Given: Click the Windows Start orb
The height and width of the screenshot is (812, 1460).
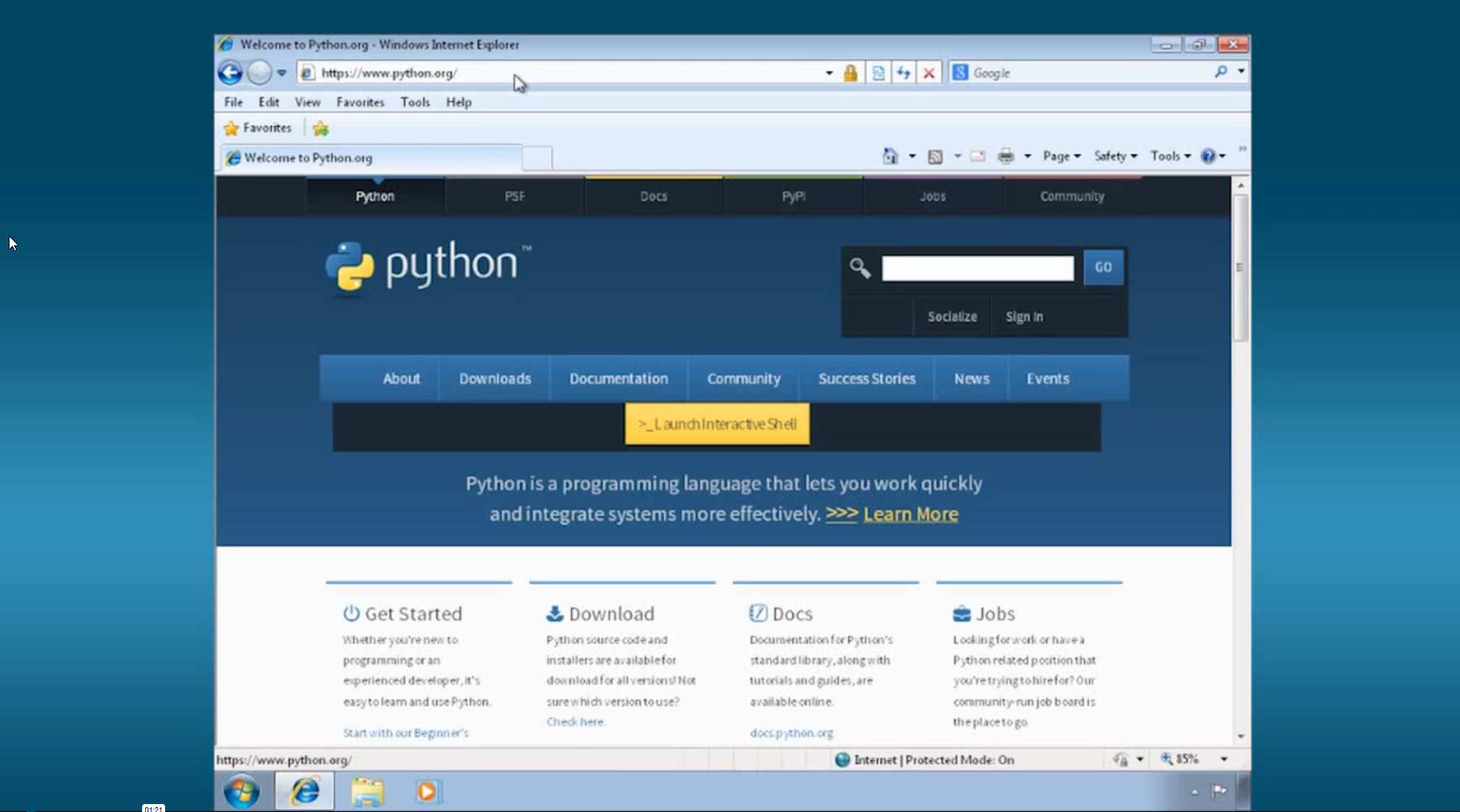Looking at the screenshot, I should coord(241,791).
